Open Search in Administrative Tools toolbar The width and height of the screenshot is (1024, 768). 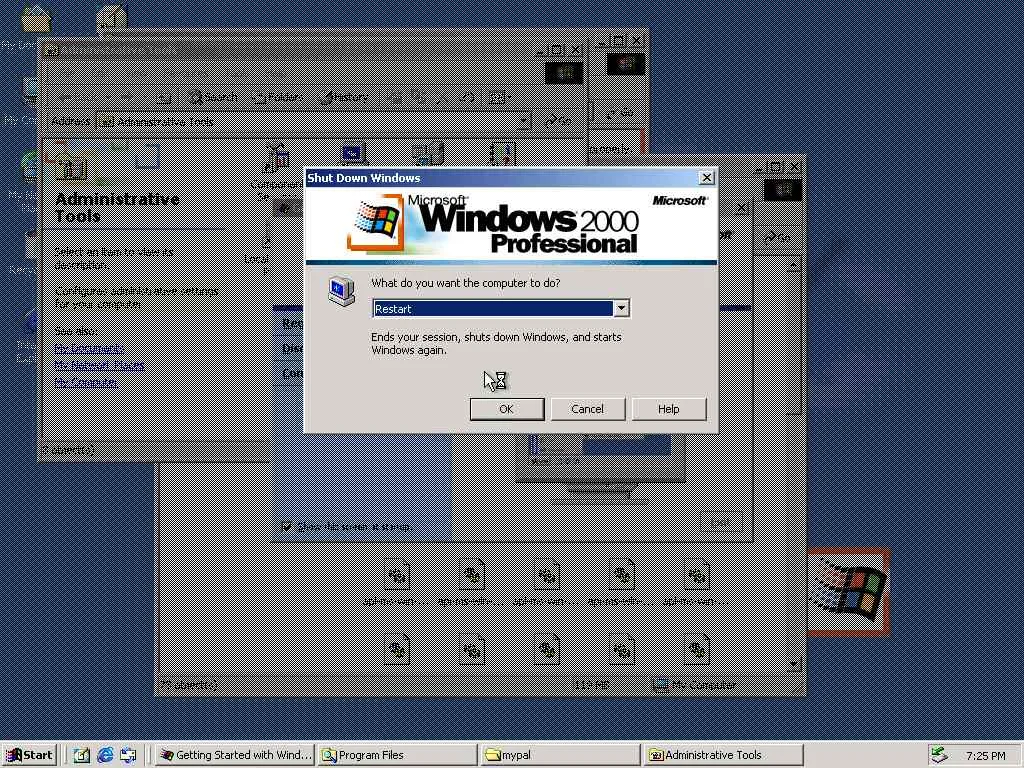[x=213, y=97]
